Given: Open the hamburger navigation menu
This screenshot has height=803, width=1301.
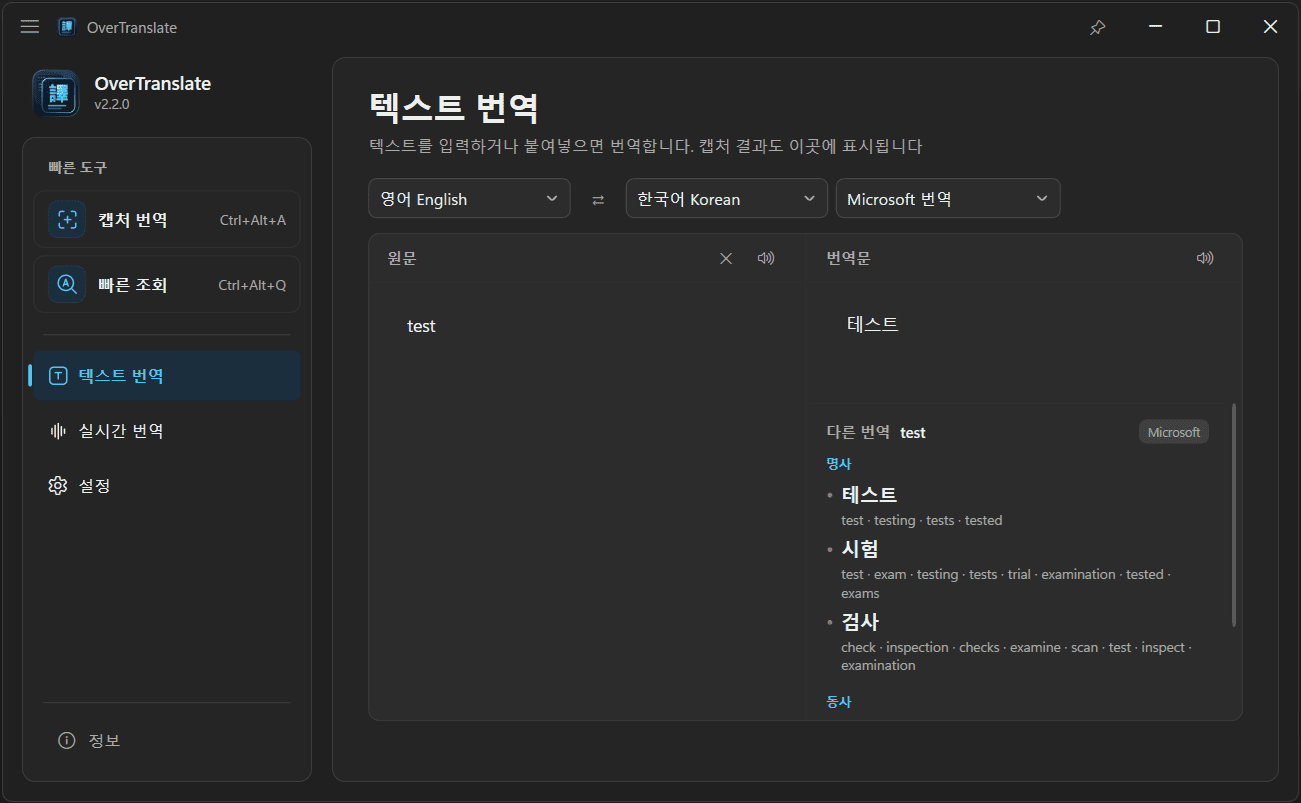Looking at the screenshot, I should pyautogui.click(x=30, y=27).
